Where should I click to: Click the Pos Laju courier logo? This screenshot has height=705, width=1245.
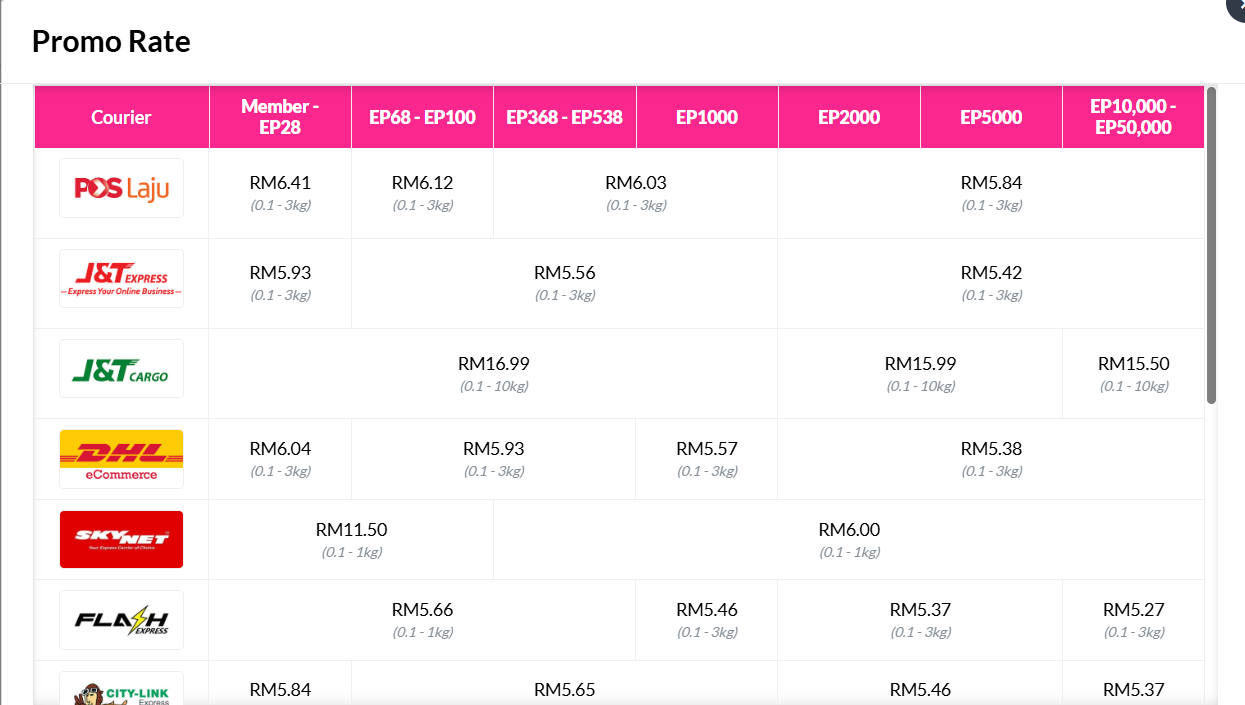(121, 188)
